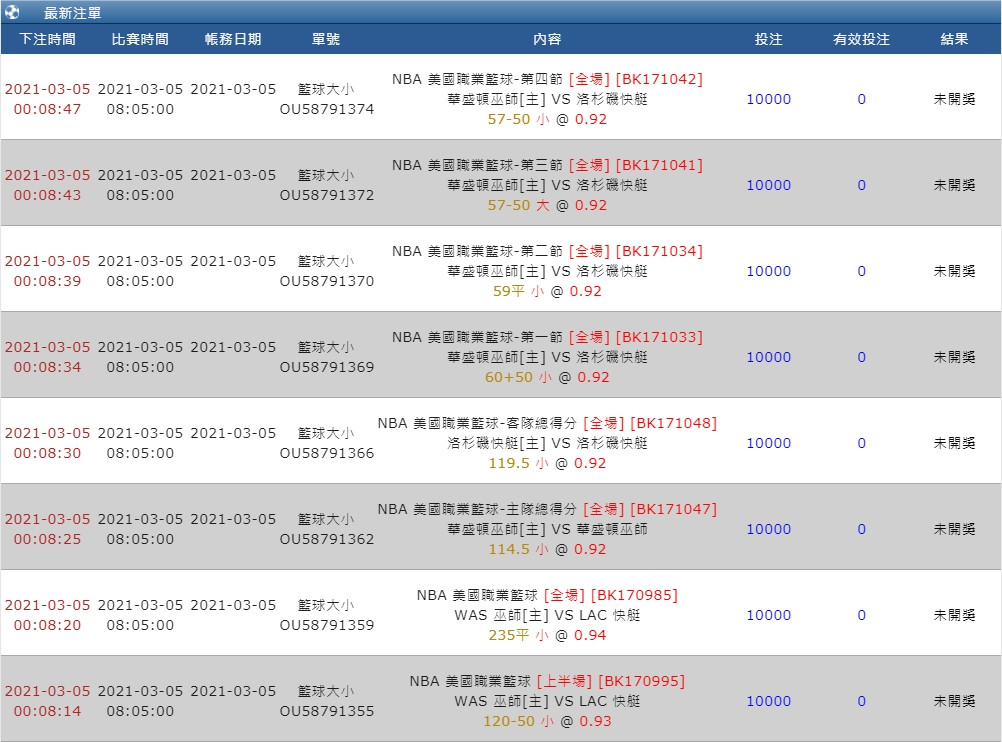This screenshot has width=1002, height=742.
Task: Click bet time 00:08:14
Action: (x=47, y=711)
